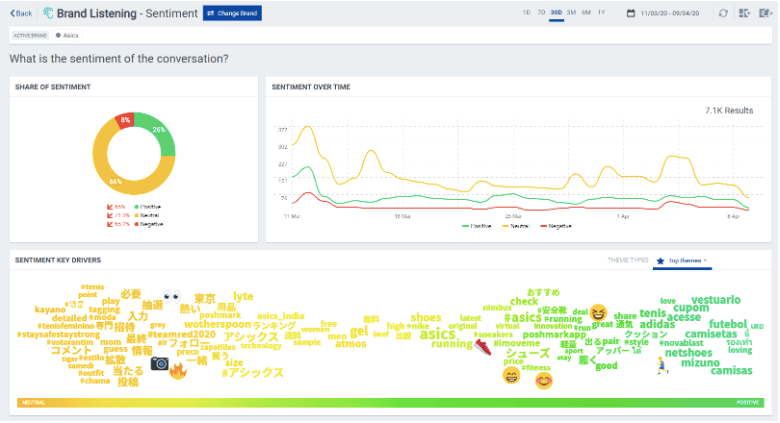Open the calendar date picker icon
The width and height of the screenshot is (780, 423).
pos(630,13)
